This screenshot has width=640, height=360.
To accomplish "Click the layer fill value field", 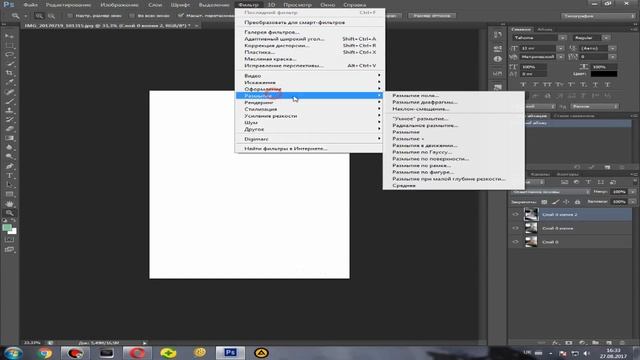I will [619, 202].
